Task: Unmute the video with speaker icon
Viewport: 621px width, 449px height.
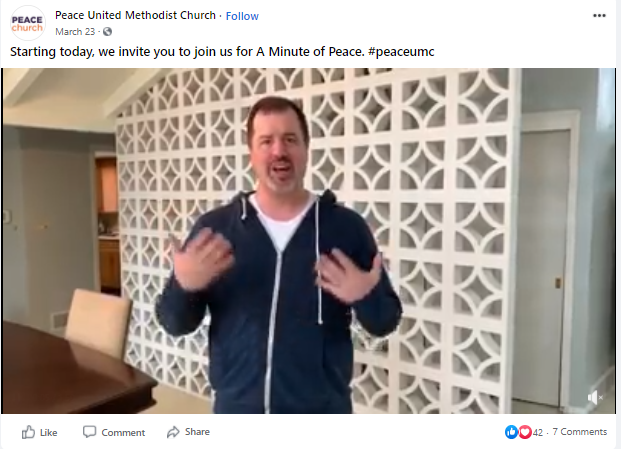Action: (x=594, y=397)
